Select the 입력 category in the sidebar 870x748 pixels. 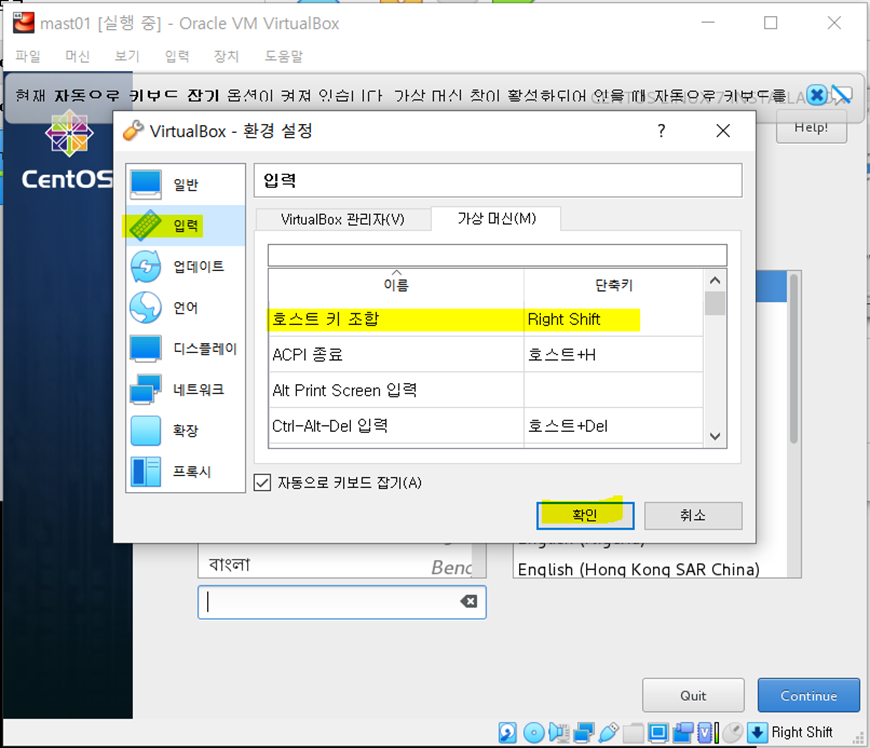[185, 226]
